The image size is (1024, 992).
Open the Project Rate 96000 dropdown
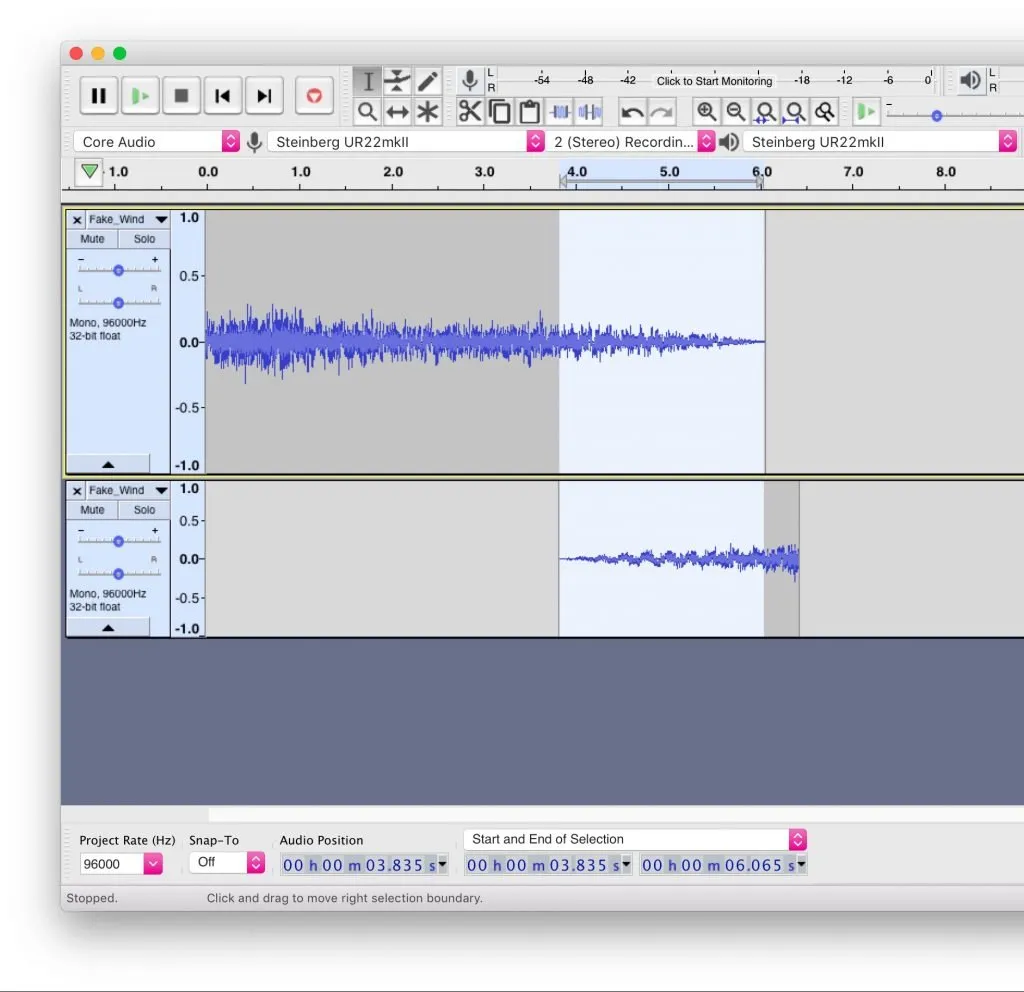pyautogui.click(x=153, y=864)
